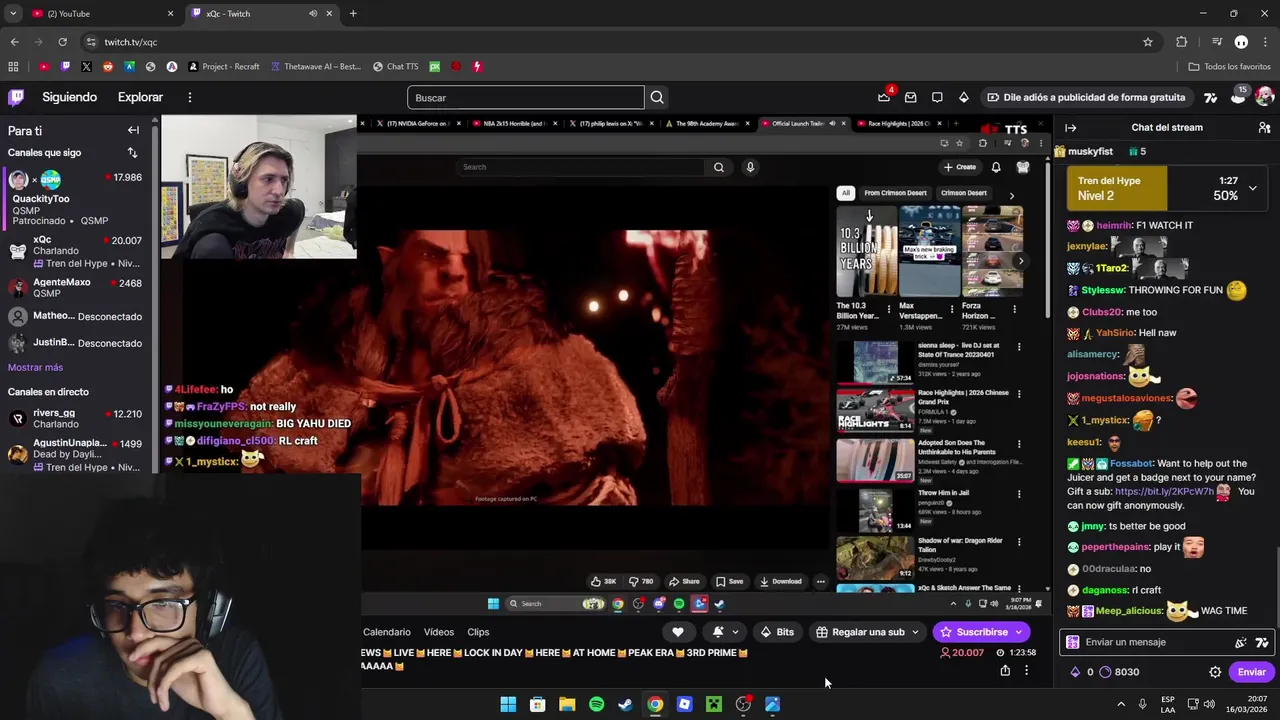
Task: Open the Explorar page
Action: (x=140, y=97)
